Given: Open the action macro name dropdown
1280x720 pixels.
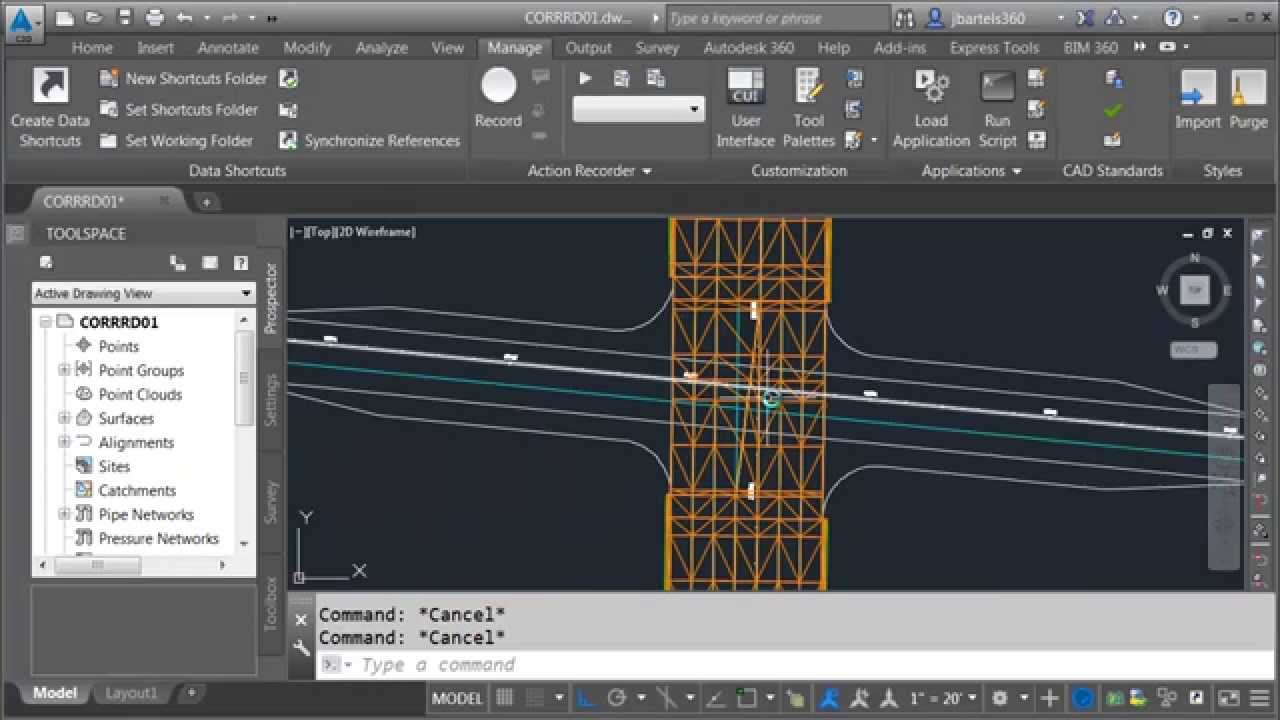Looking at the screenshot, I should pyautogui.click(x=638, y=110).
